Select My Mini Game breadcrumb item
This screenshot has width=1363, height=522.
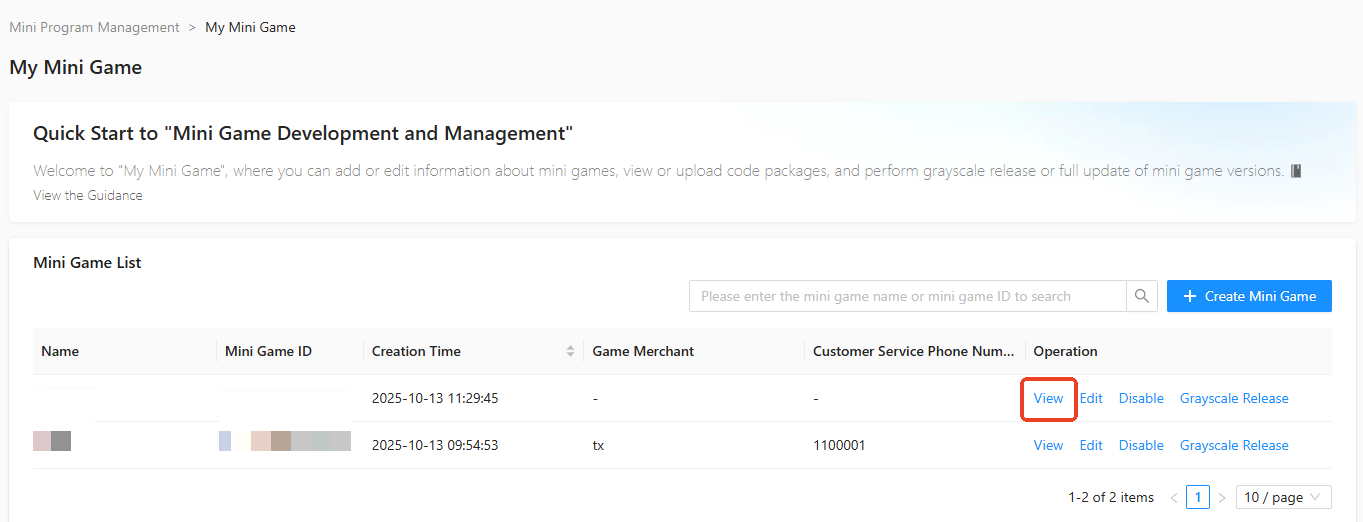pyautogui.click(x=250, y=27)
